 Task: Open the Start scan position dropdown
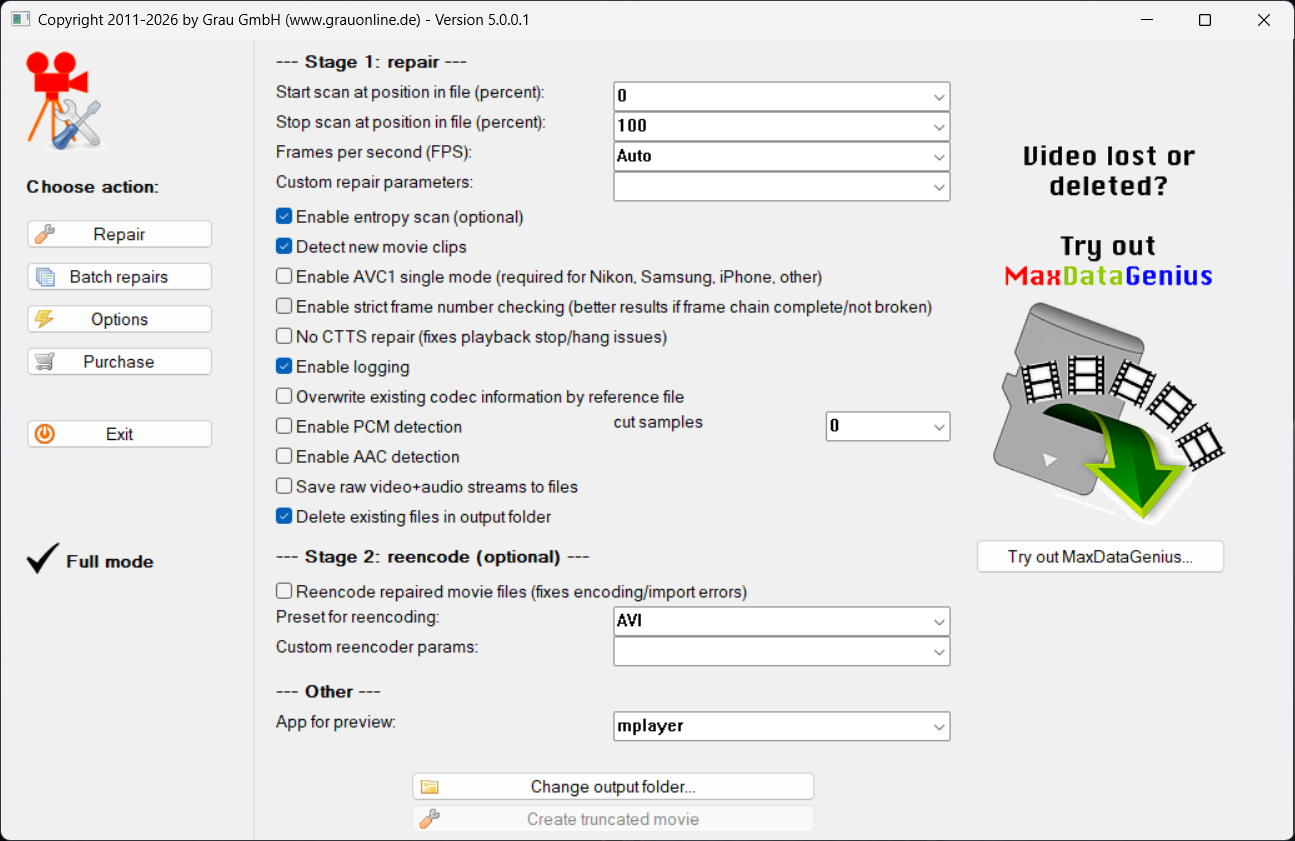click(x=939, y=97)
